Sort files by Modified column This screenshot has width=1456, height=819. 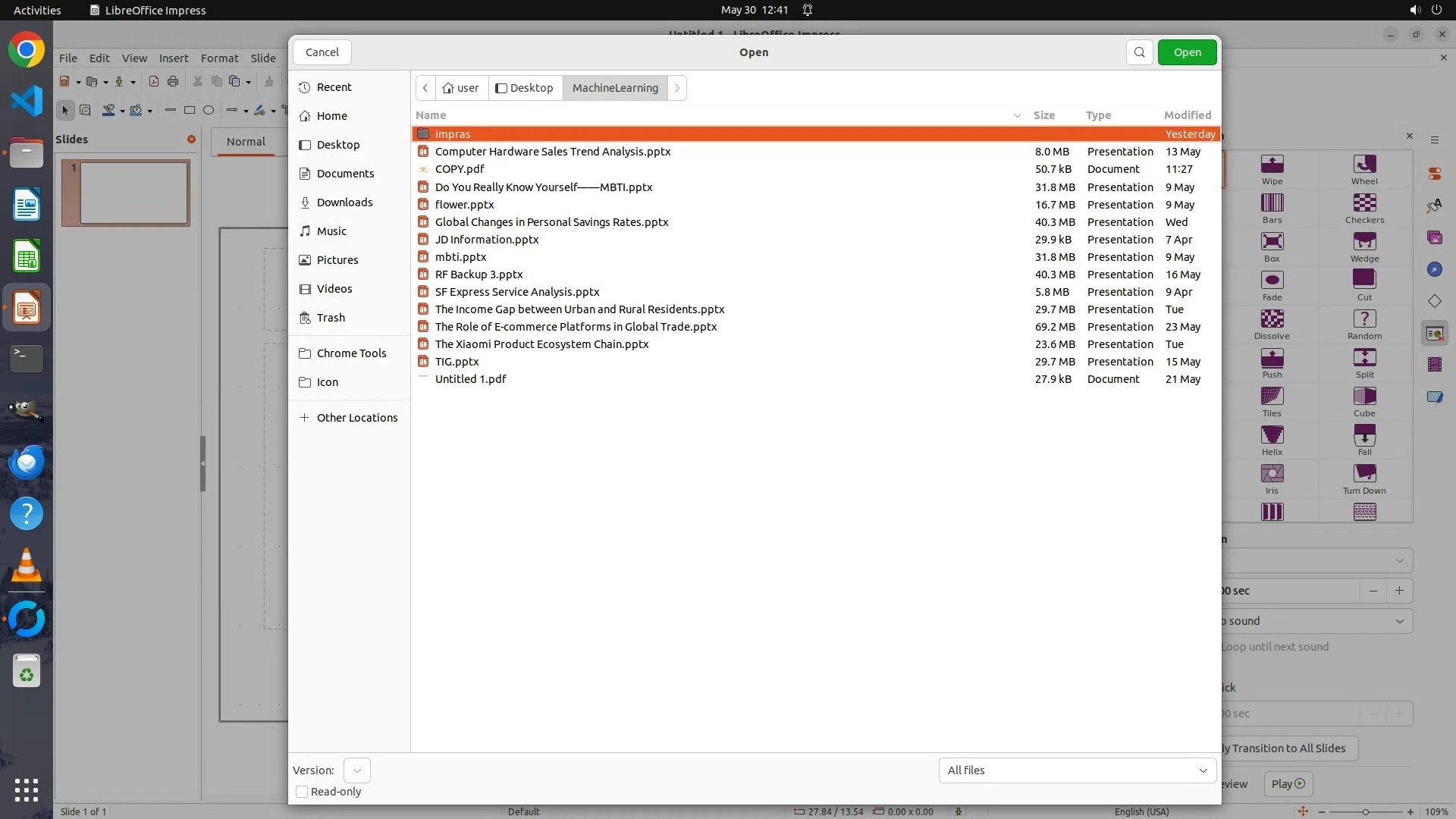pos(1187,115)
